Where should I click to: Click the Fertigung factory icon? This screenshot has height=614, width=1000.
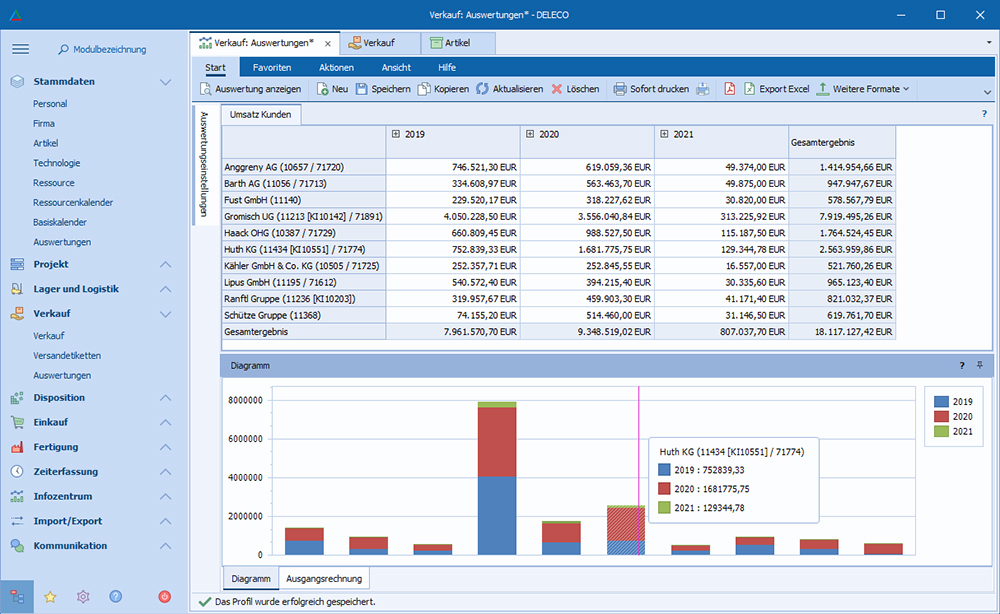(x=17, y=447)
